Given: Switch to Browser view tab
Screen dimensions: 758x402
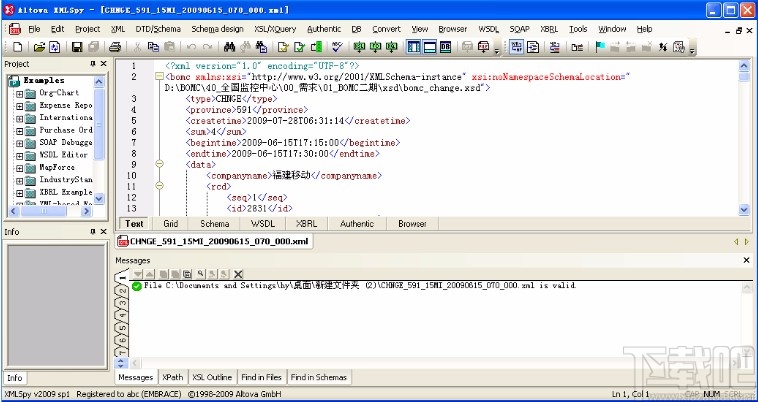Looking at the screenshot, I should (x=412, y=224).
